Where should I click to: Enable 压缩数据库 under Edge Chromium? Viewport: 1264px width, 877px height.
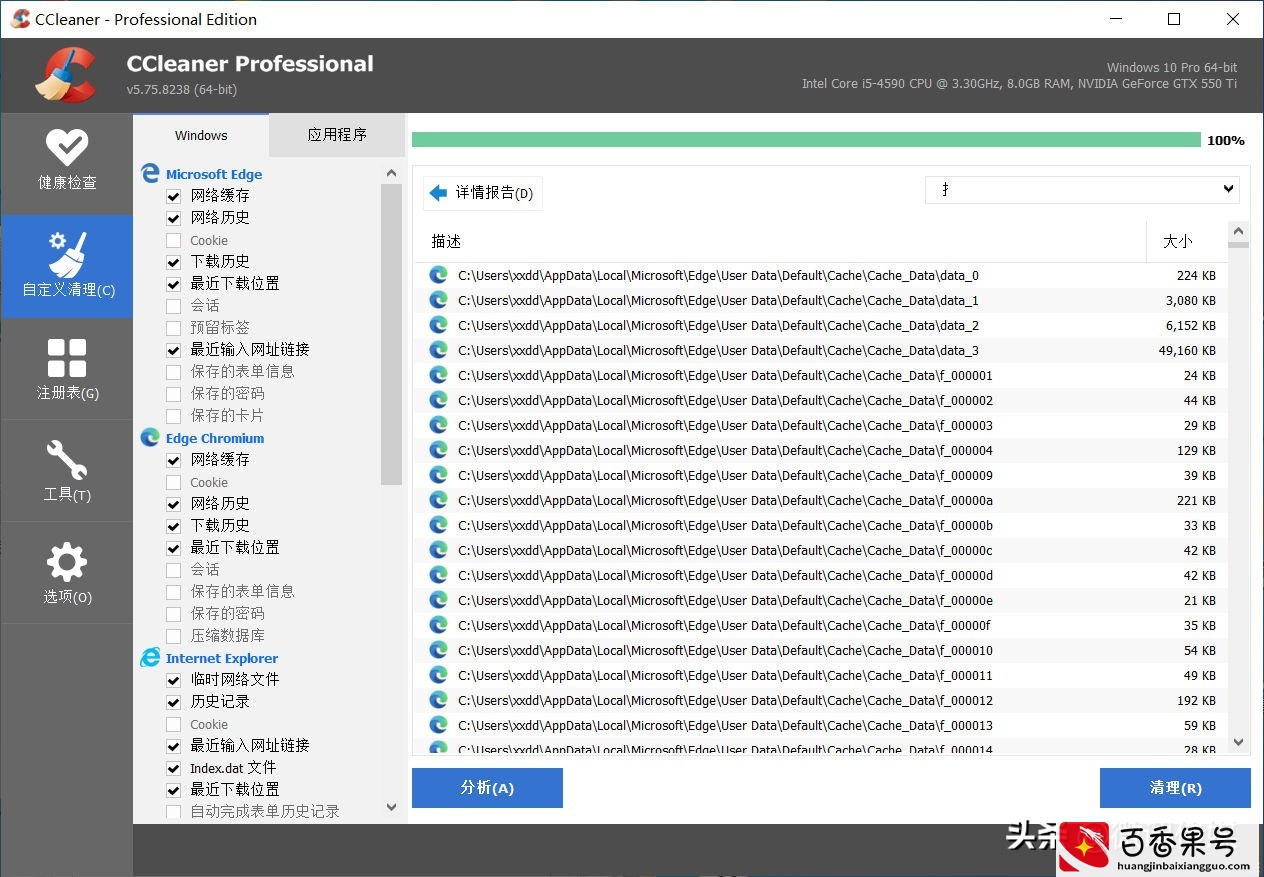[174, 636]
